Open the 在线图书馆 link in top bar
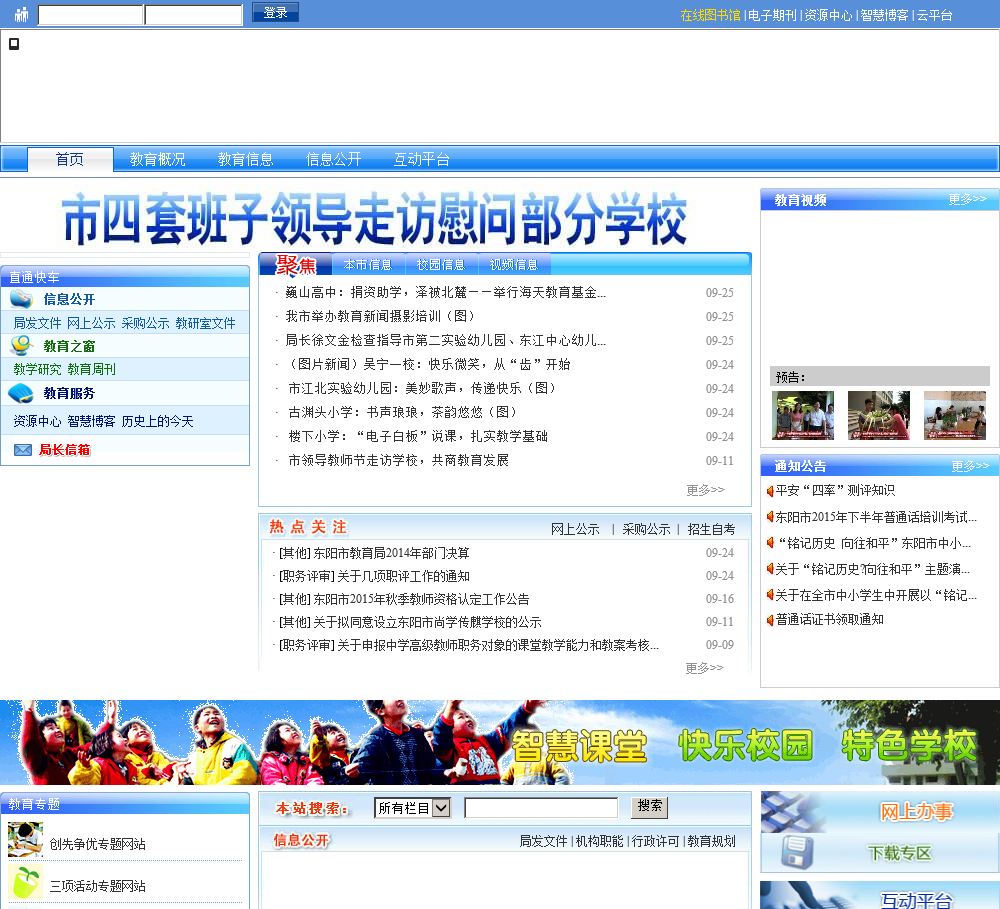The width and height of the screenshot is (1000, 909). (710, 15)
